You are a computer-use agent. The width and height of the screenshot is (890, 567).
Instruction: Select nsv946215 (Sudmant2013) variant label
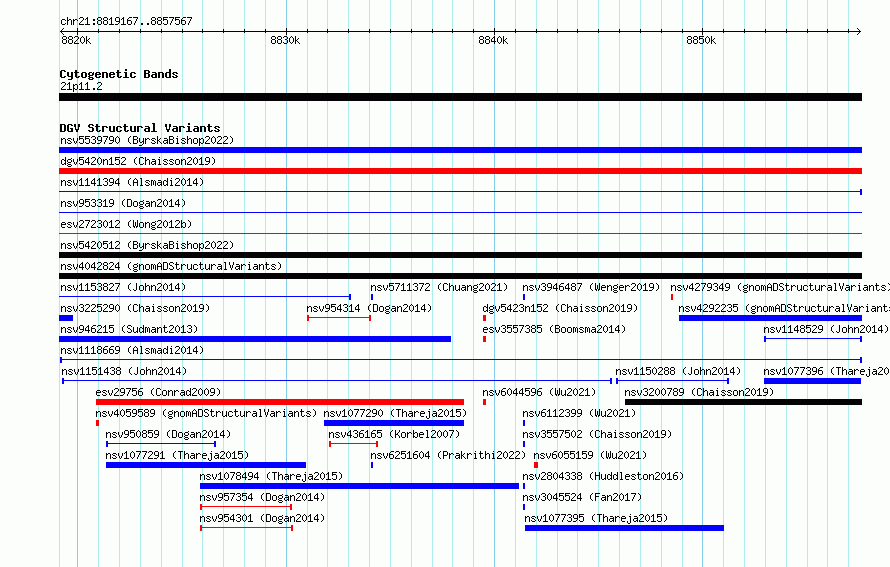pyautogui.click(x=129, y=329)
